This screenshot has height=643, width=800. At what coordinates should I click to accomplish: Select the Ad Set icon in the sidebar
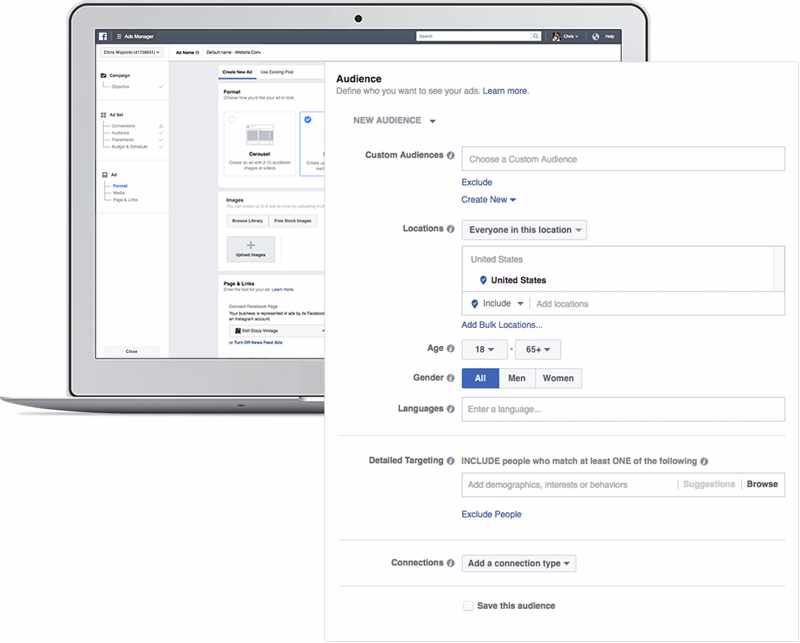pos(103,115)
